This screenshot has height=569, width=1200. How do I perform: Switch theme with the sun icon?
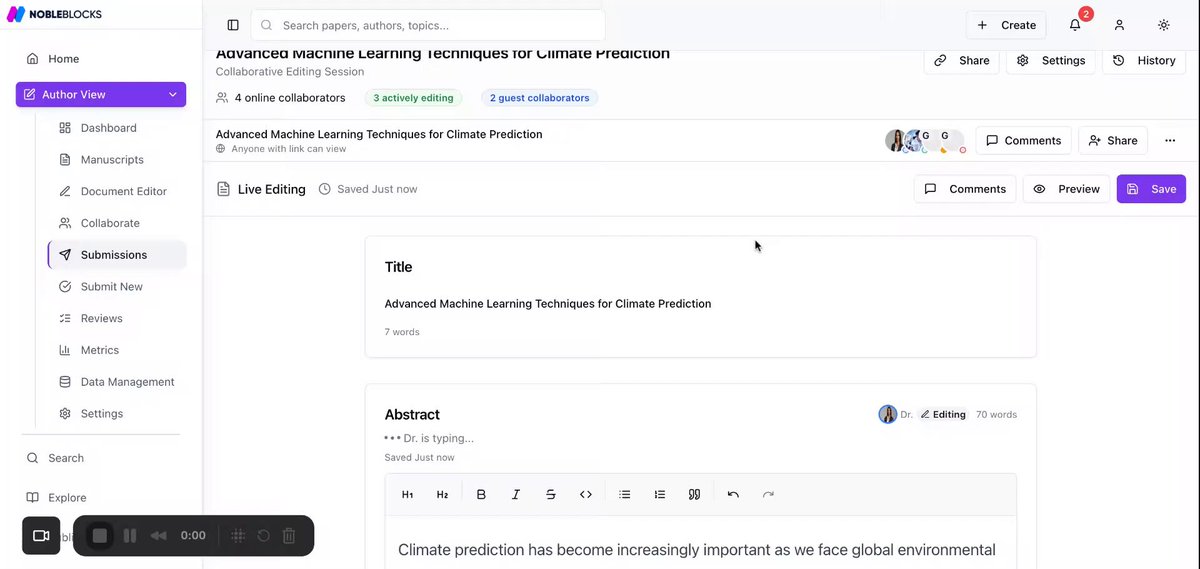point(1163,25)
